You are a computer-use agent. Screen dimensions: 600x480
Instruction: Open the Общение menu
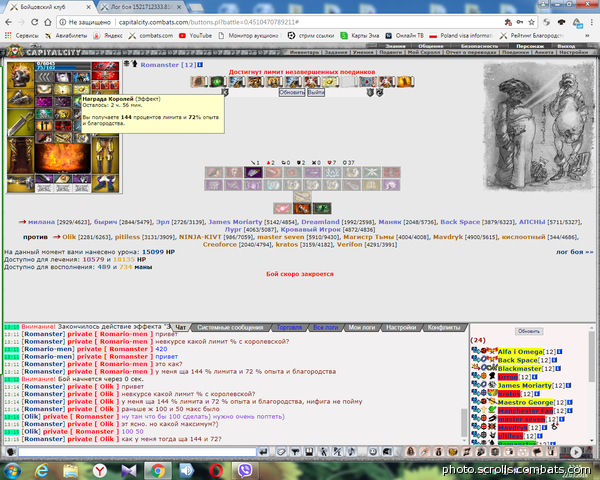(430, 46)
